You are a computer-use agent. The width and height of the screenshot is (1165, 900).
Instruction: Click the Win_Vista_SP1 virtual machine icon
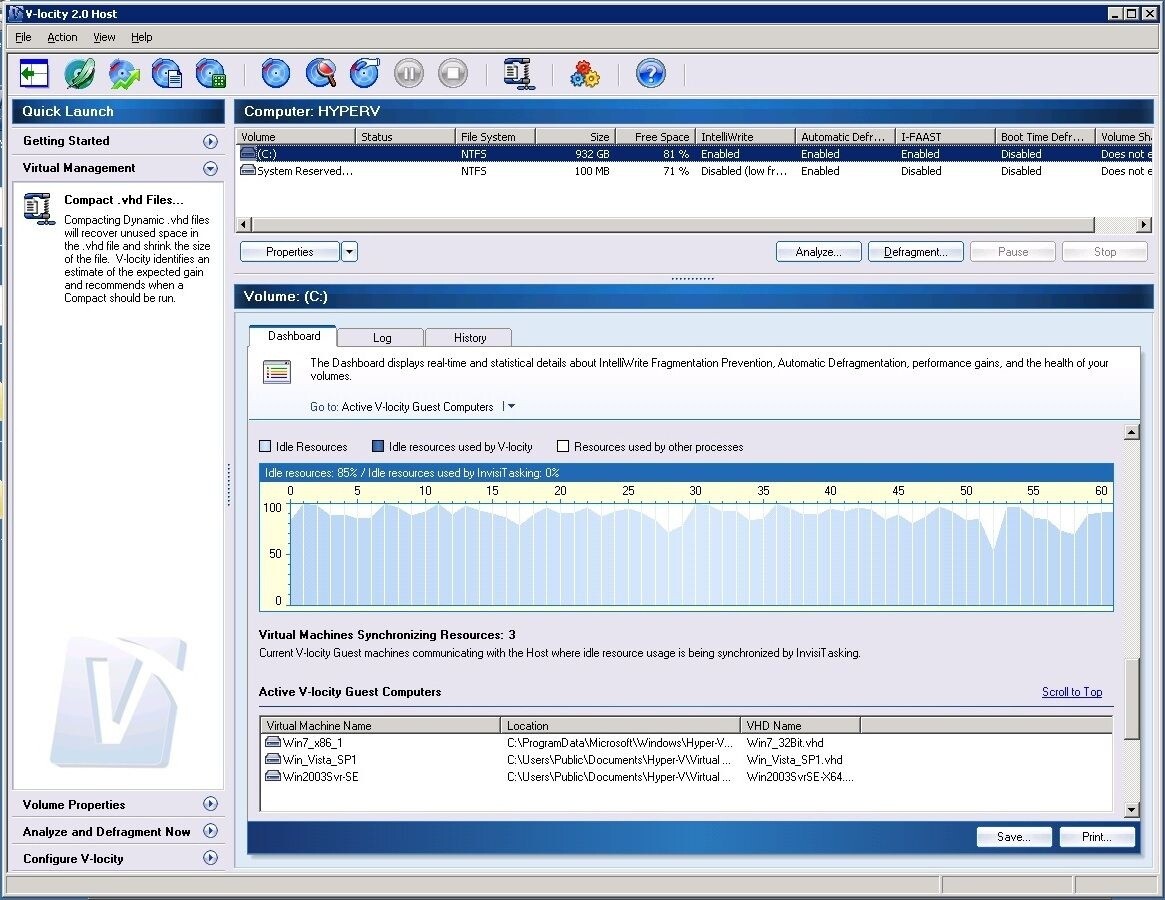click(273, 759)
